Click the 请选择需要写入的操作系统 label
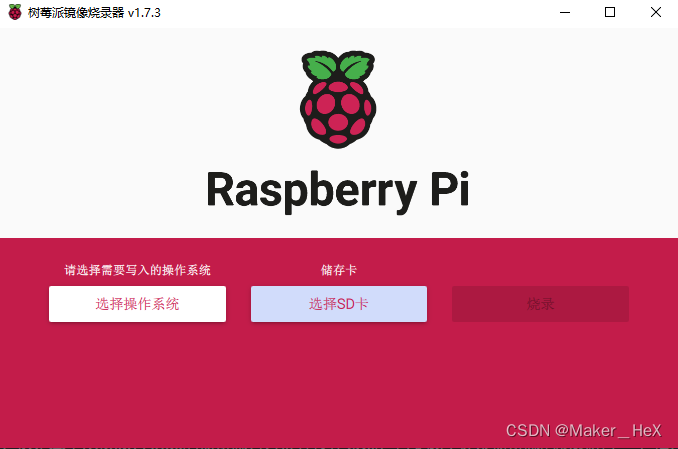 pyautogui.click(x=138, y=270)
